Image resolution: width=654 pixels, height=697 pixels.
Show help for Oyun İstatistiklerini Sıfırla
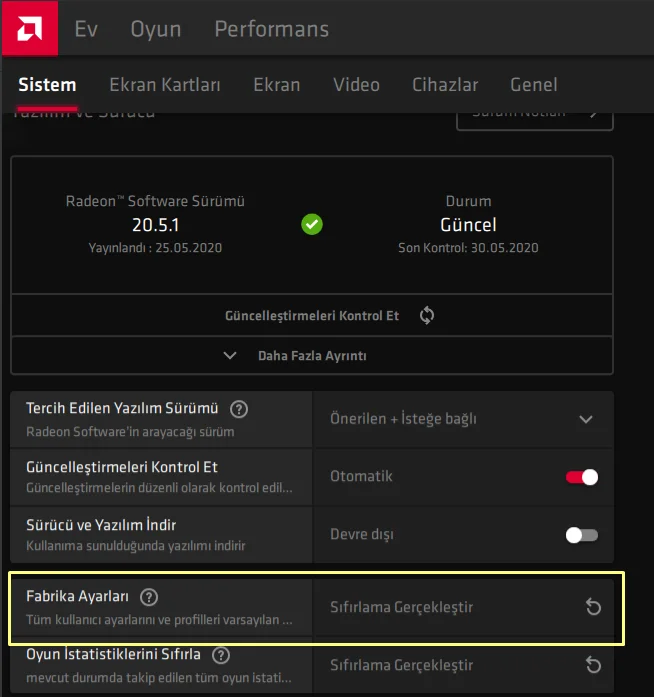[221, 655]
